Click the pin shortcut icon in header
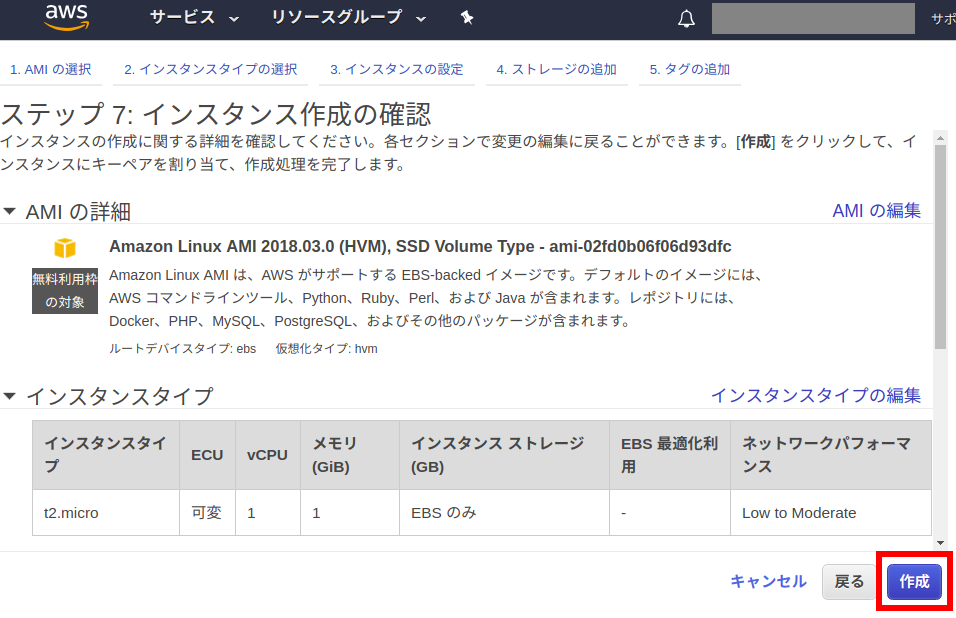 (467, 18)
